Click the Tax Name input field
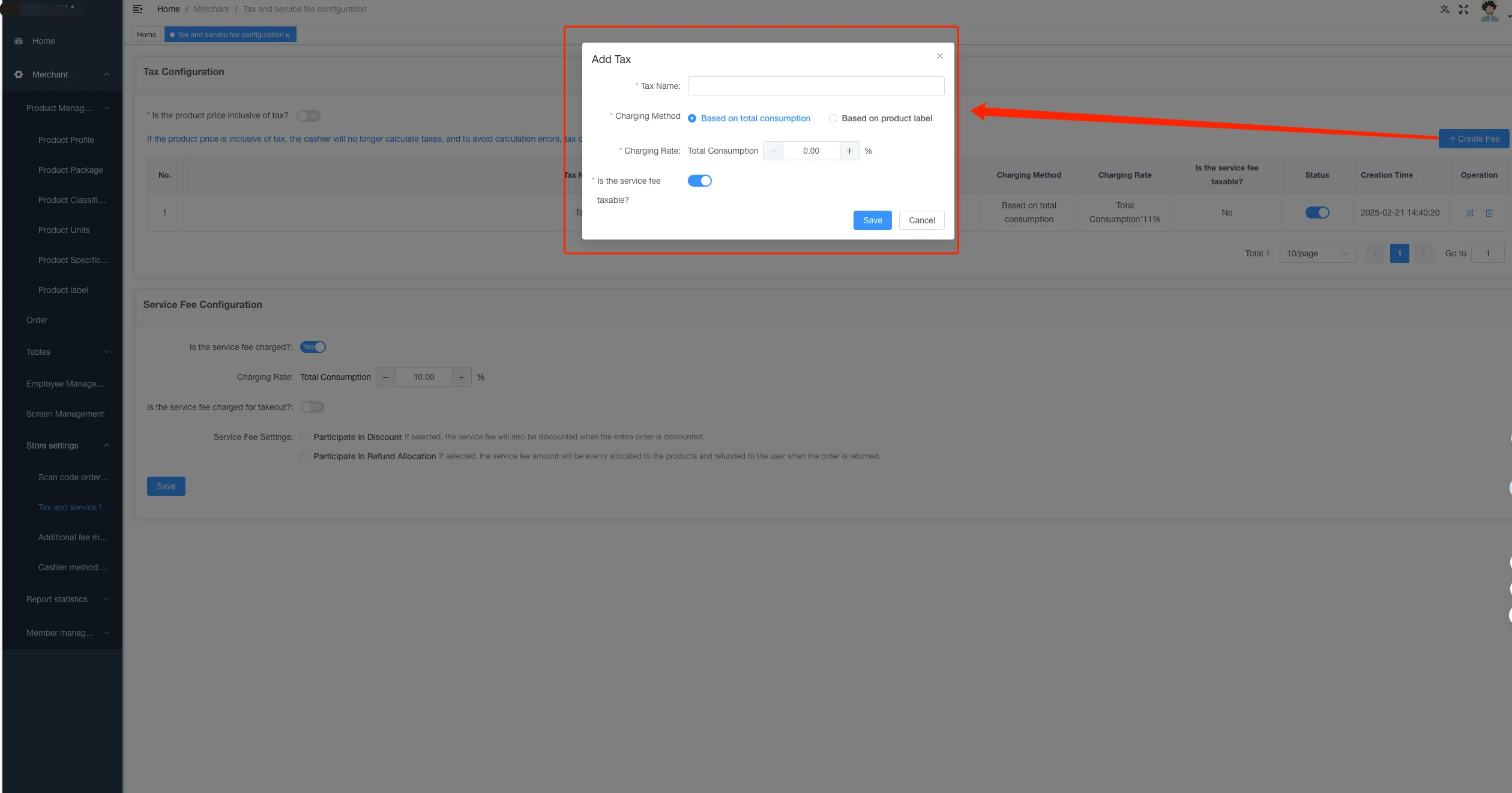This screenshot has width=1512, height=793. tap(816, 86)
